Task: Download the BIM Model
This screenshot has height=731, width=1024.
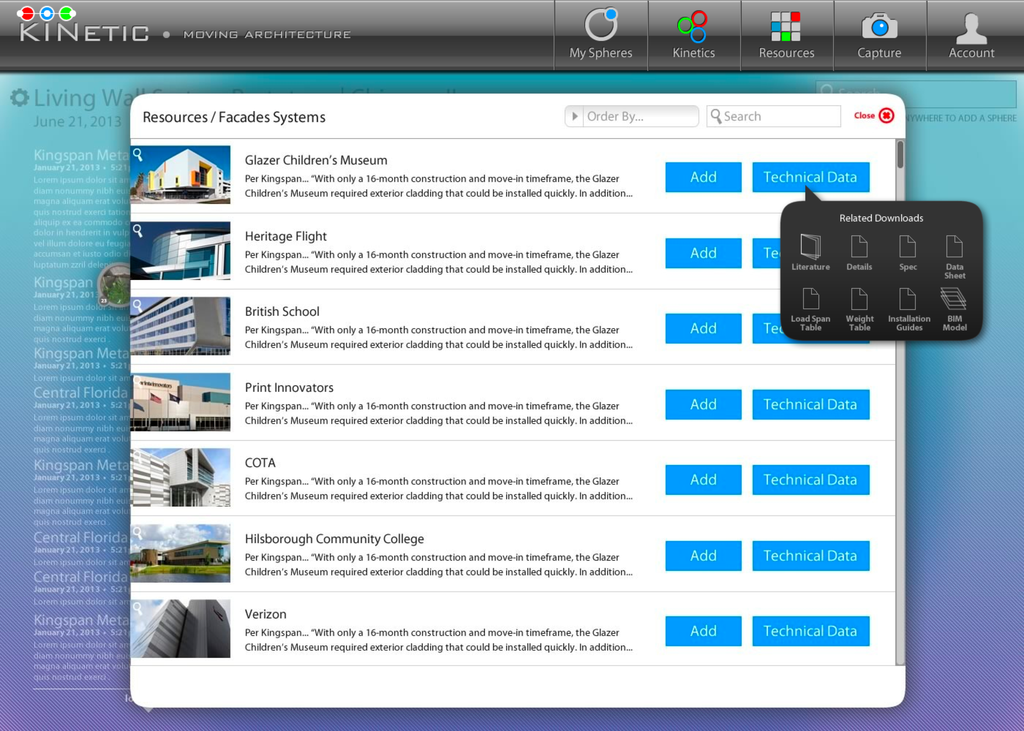Action: [x=954, y=309]
